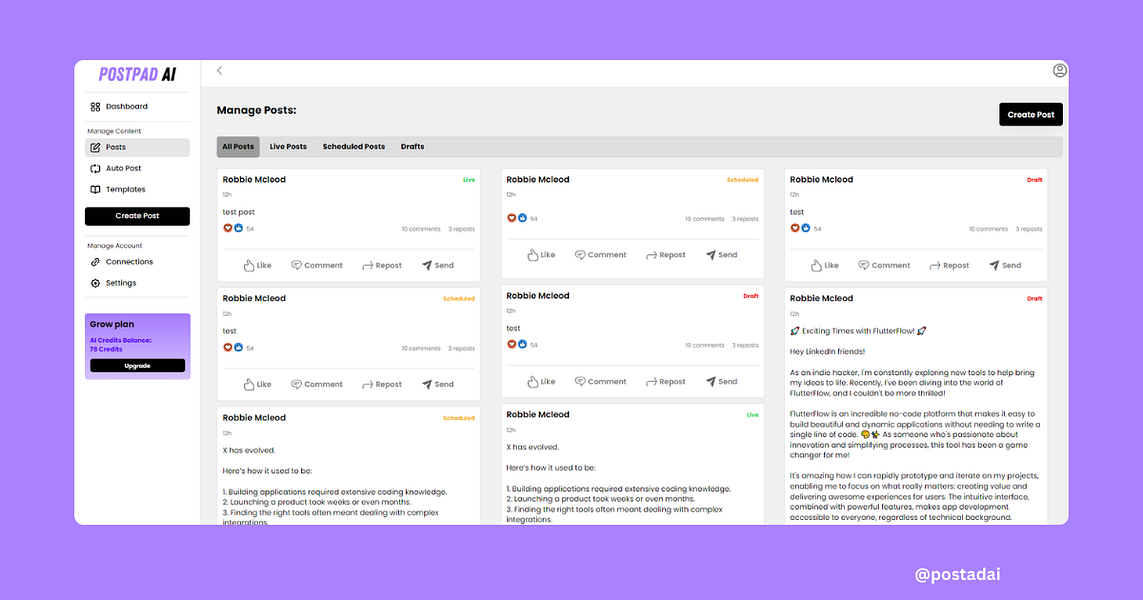Like the 'test post' Live card
This screenshot has width=1143, height=600.
click(x=257, y=265)
